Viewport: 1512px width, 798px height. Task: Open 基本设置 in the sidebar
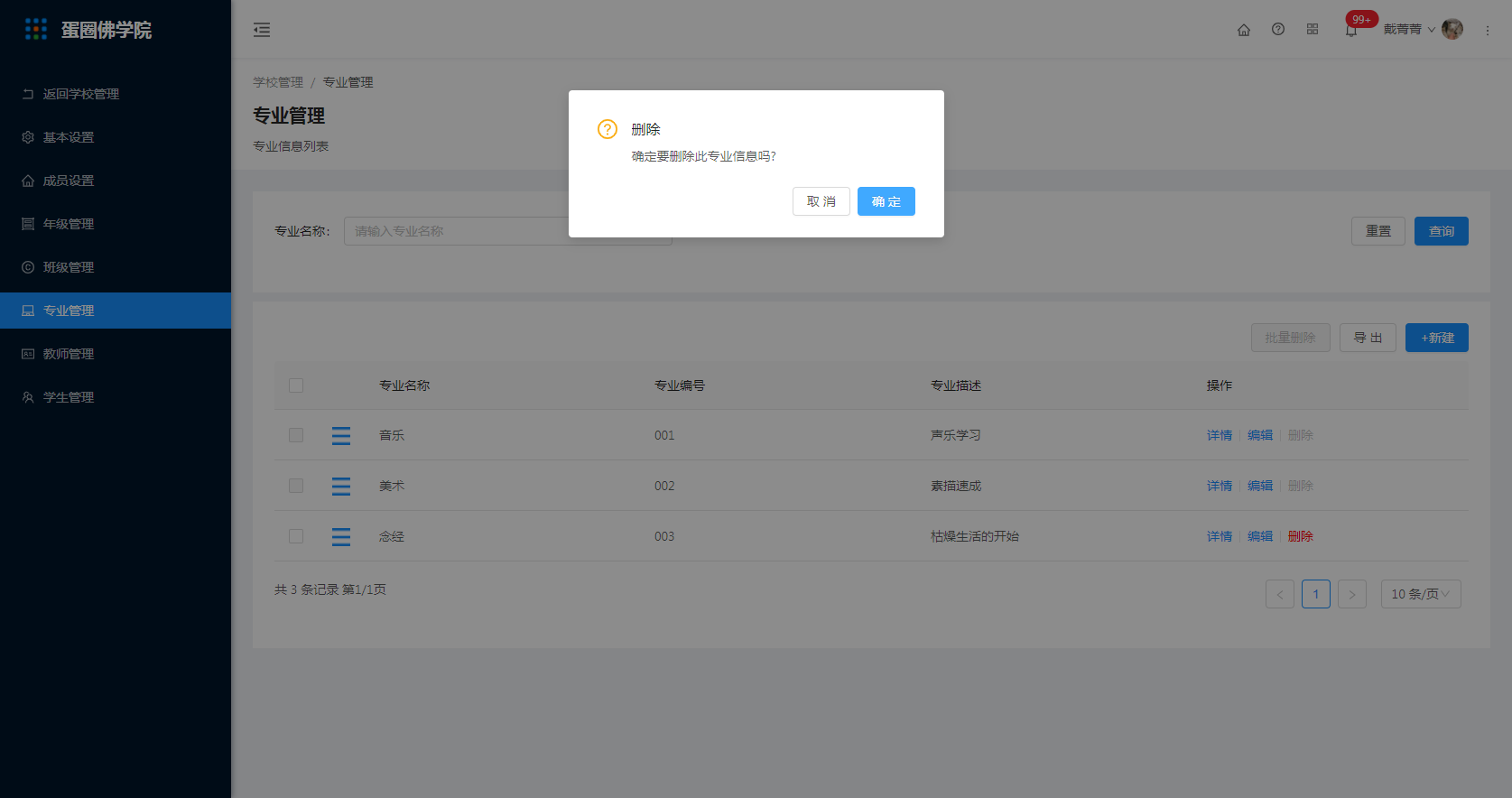pyautogui.click(x=116, y=137)
